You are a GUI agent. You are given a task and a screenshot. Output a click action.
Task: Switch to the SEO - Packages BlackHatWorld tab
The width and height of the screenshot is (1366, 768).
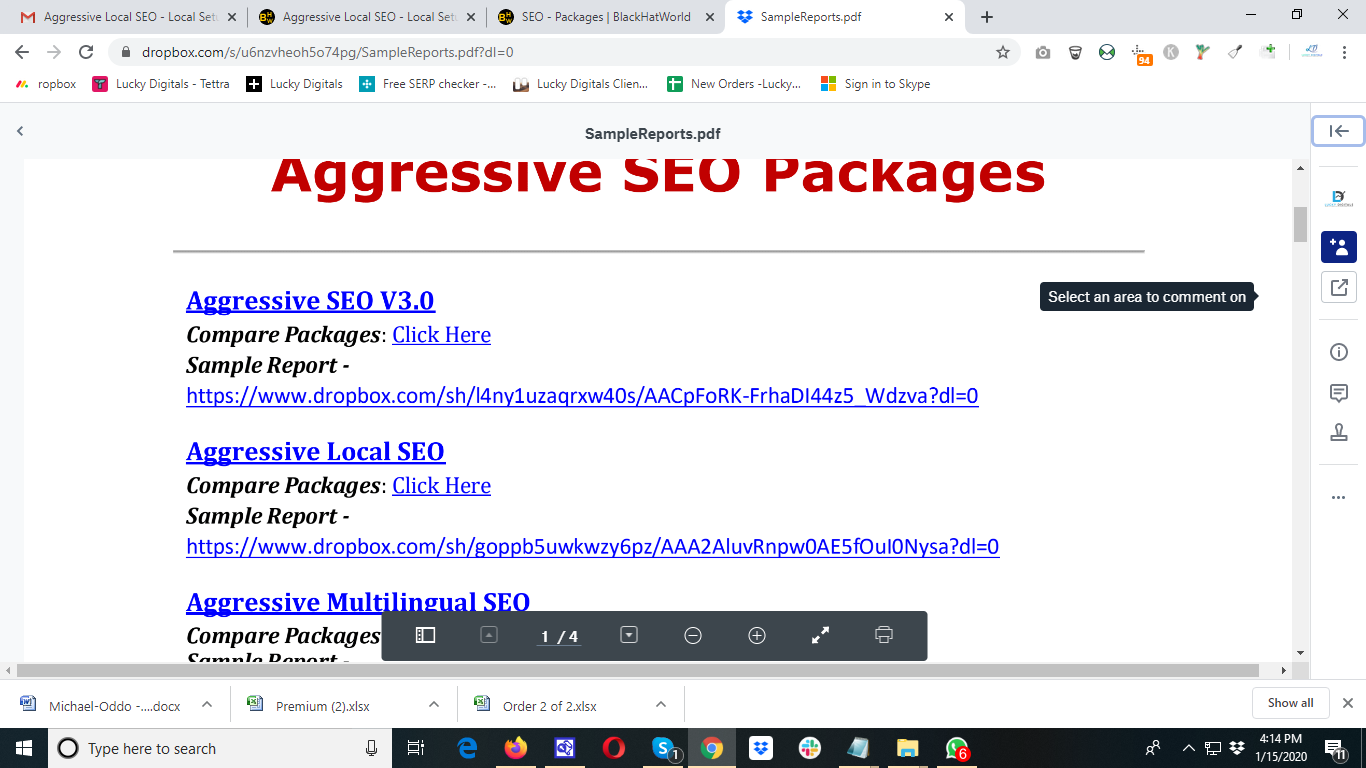pyautogui.click(x=604, y=17)
